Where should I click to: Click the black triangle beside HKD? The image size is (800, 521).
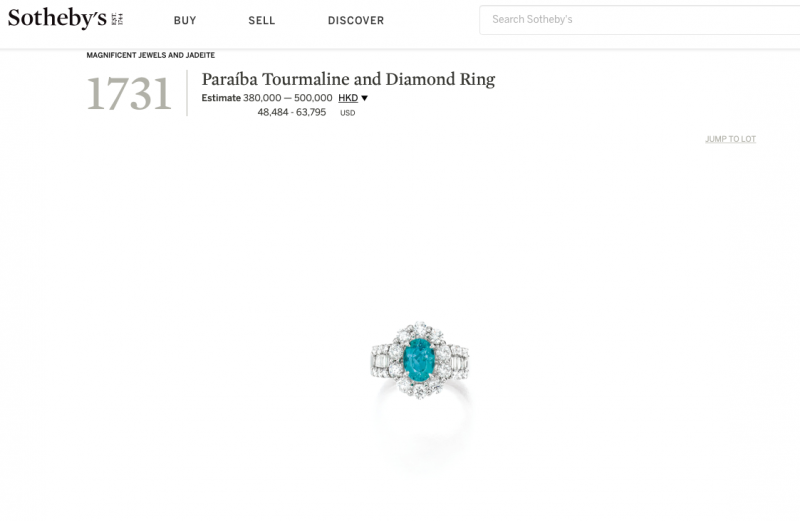coord(364,98)
